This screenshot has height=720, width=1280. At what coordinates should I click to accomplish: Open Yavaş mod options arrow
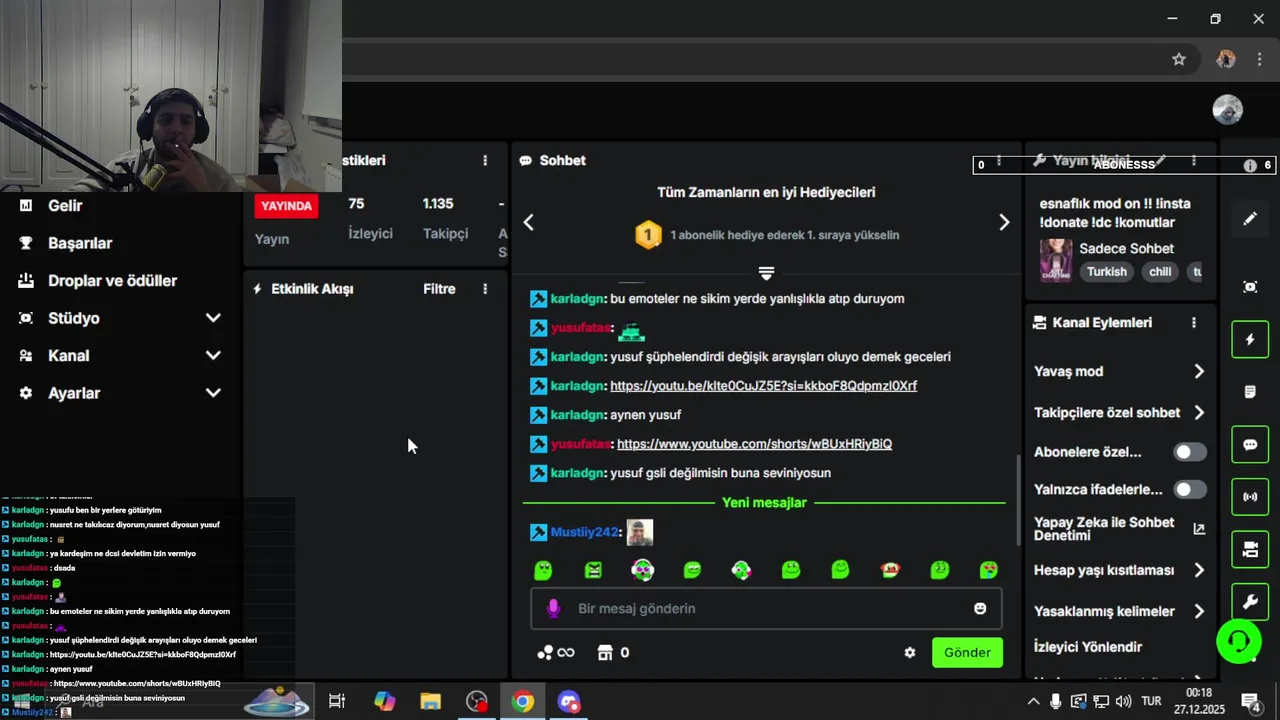(1199, 371)
